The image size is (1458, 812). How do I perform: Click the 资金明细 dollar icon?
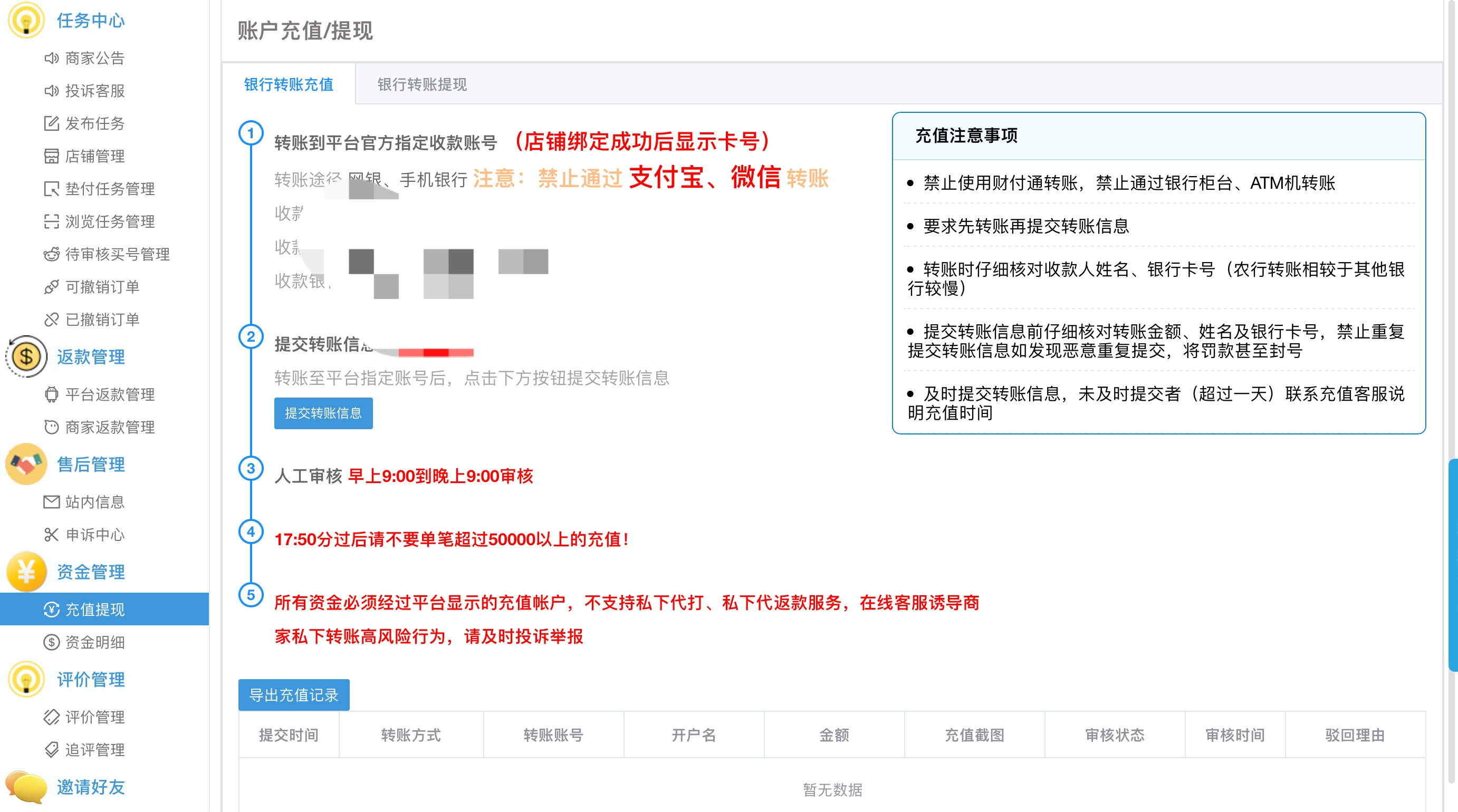[x=52, y=642]
